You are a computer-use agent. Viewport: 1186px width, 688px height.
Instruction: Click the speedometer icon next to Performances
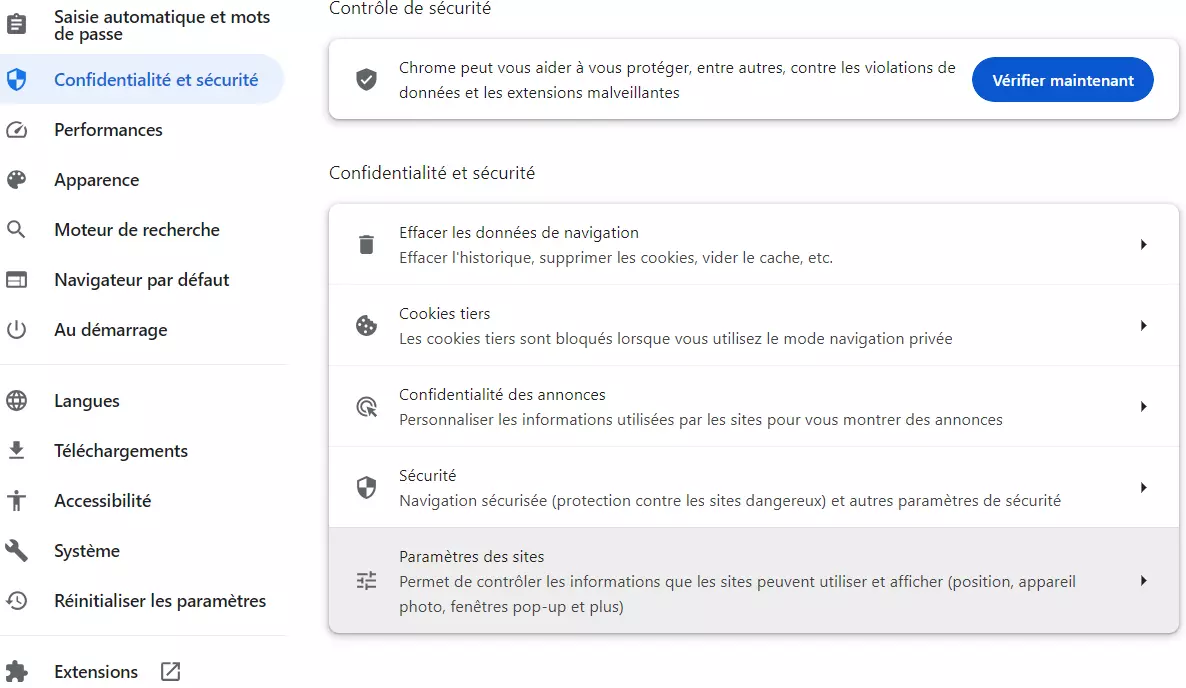point(17,129)
